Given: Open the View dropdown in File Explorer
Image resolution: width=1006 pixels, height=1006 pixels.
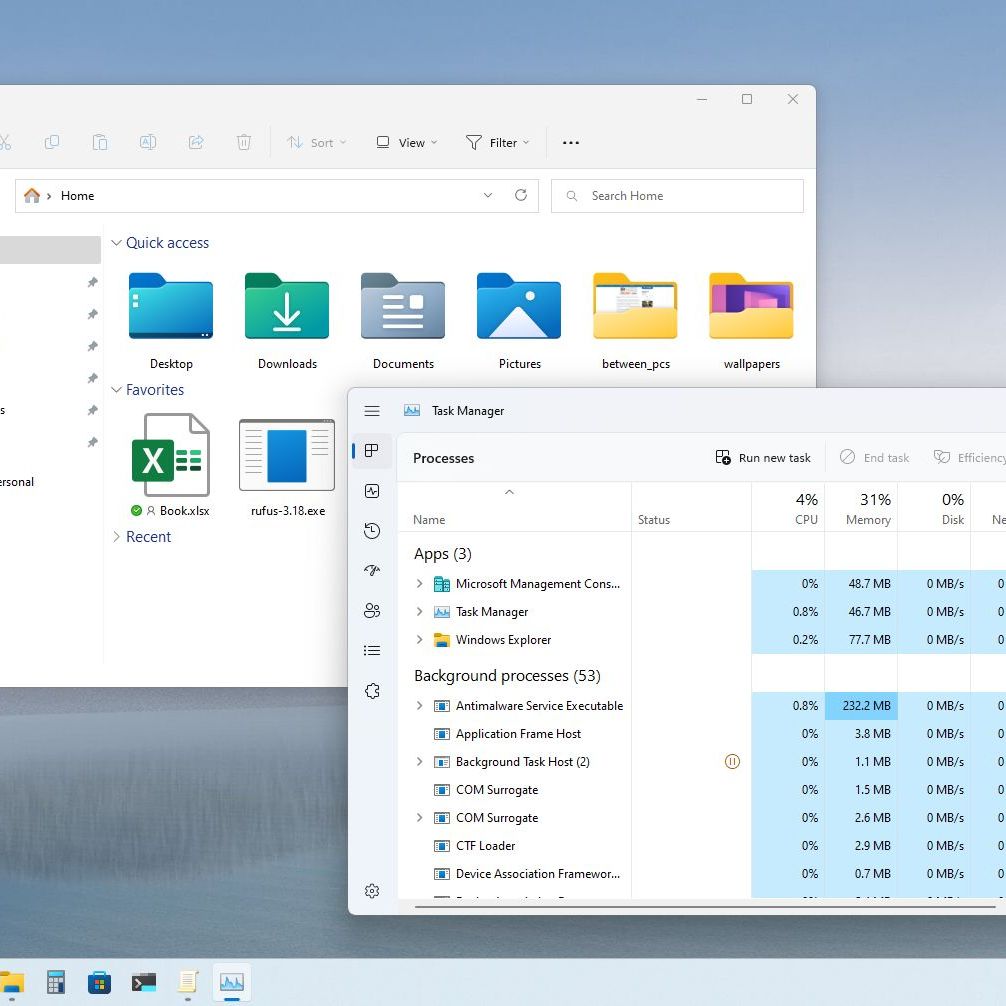Looking at the screenshot, I should click(x=407, y=142).
